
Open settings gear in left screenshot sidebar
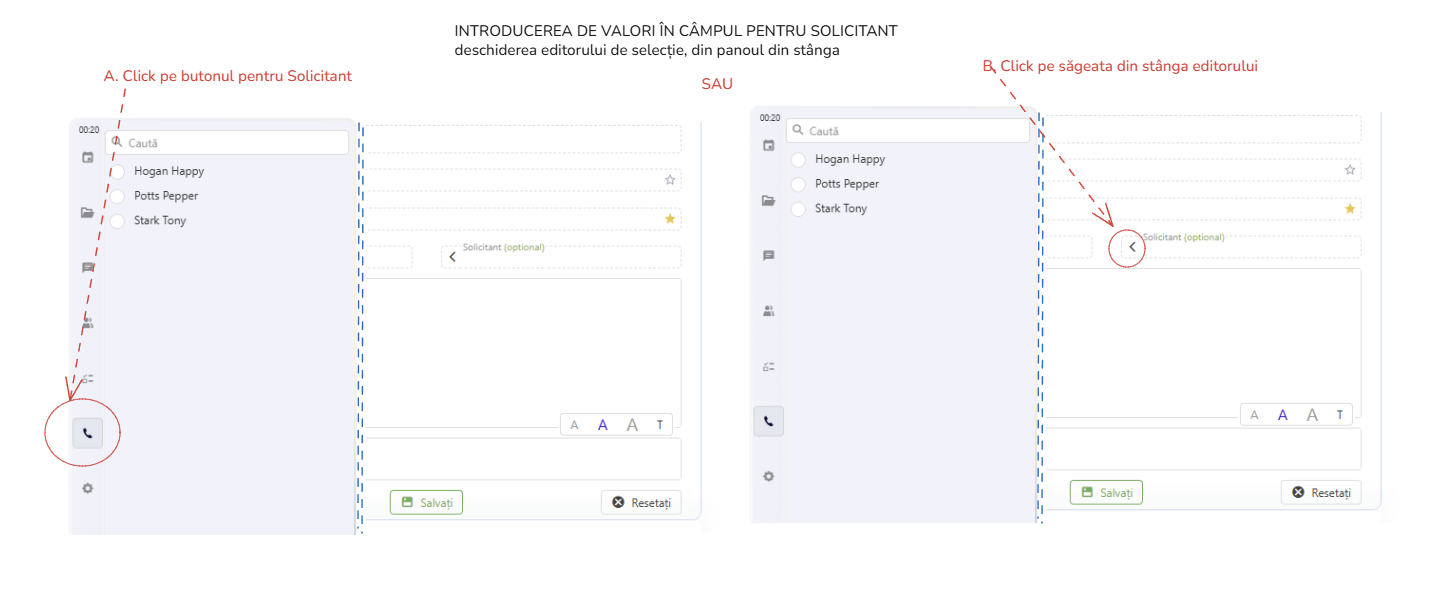(x=88, y=488)
